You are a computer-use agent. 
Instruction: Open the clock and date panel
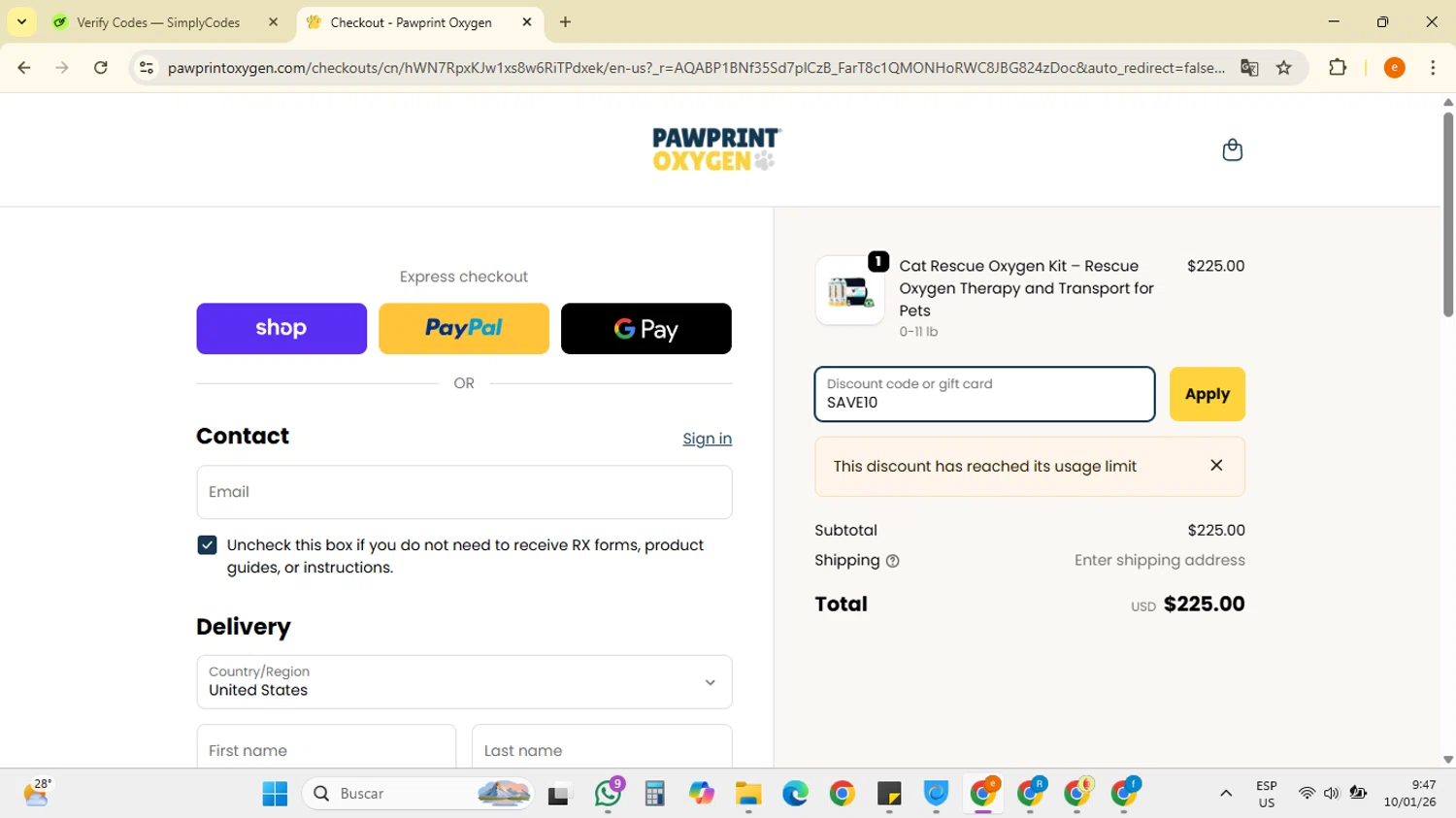[x=1410, y=794]
